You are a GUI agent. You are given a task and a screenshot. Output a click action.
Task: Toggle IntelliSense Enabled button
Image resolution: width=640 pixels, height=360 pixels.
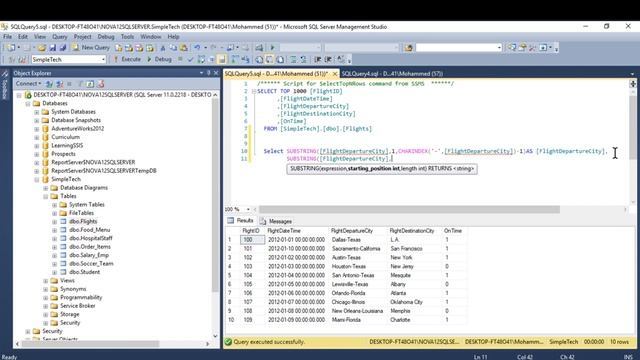(222, 59)
